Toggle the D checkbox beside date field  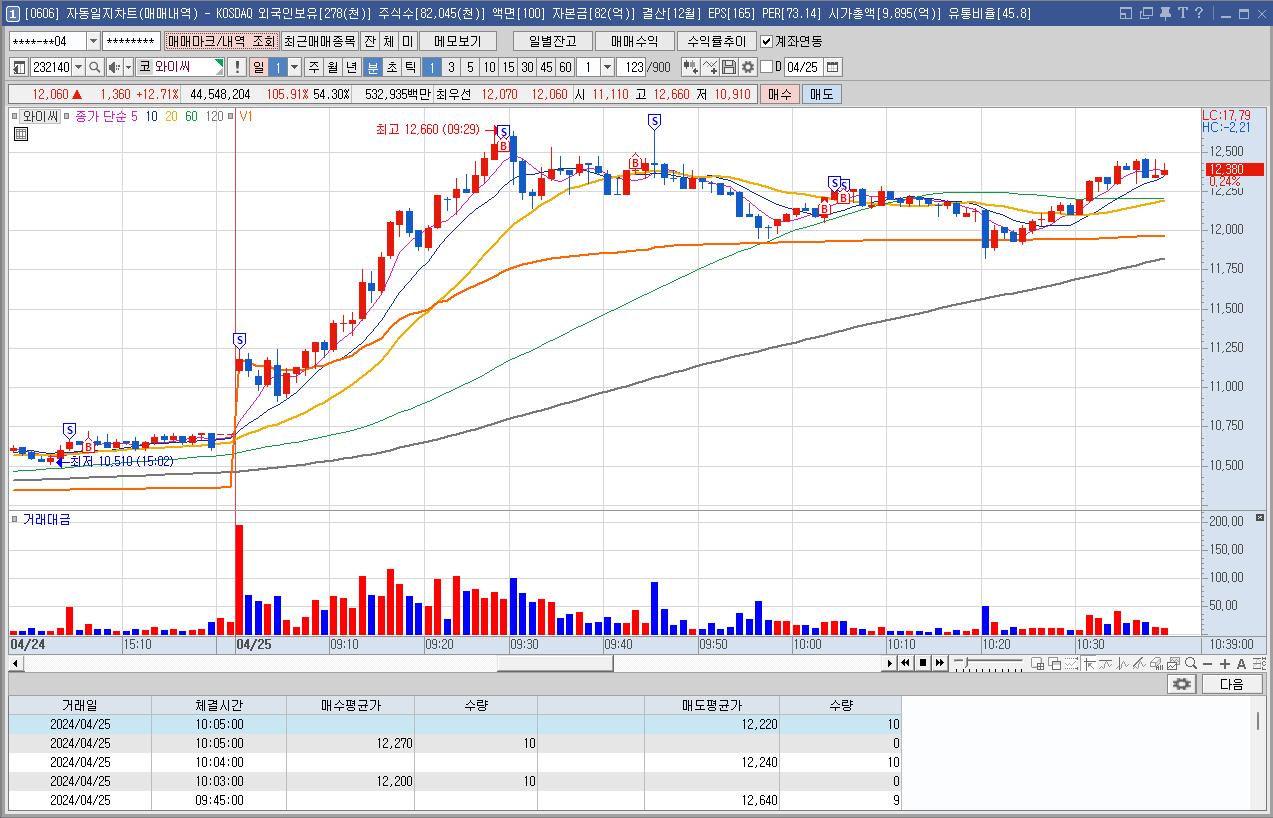767,67
